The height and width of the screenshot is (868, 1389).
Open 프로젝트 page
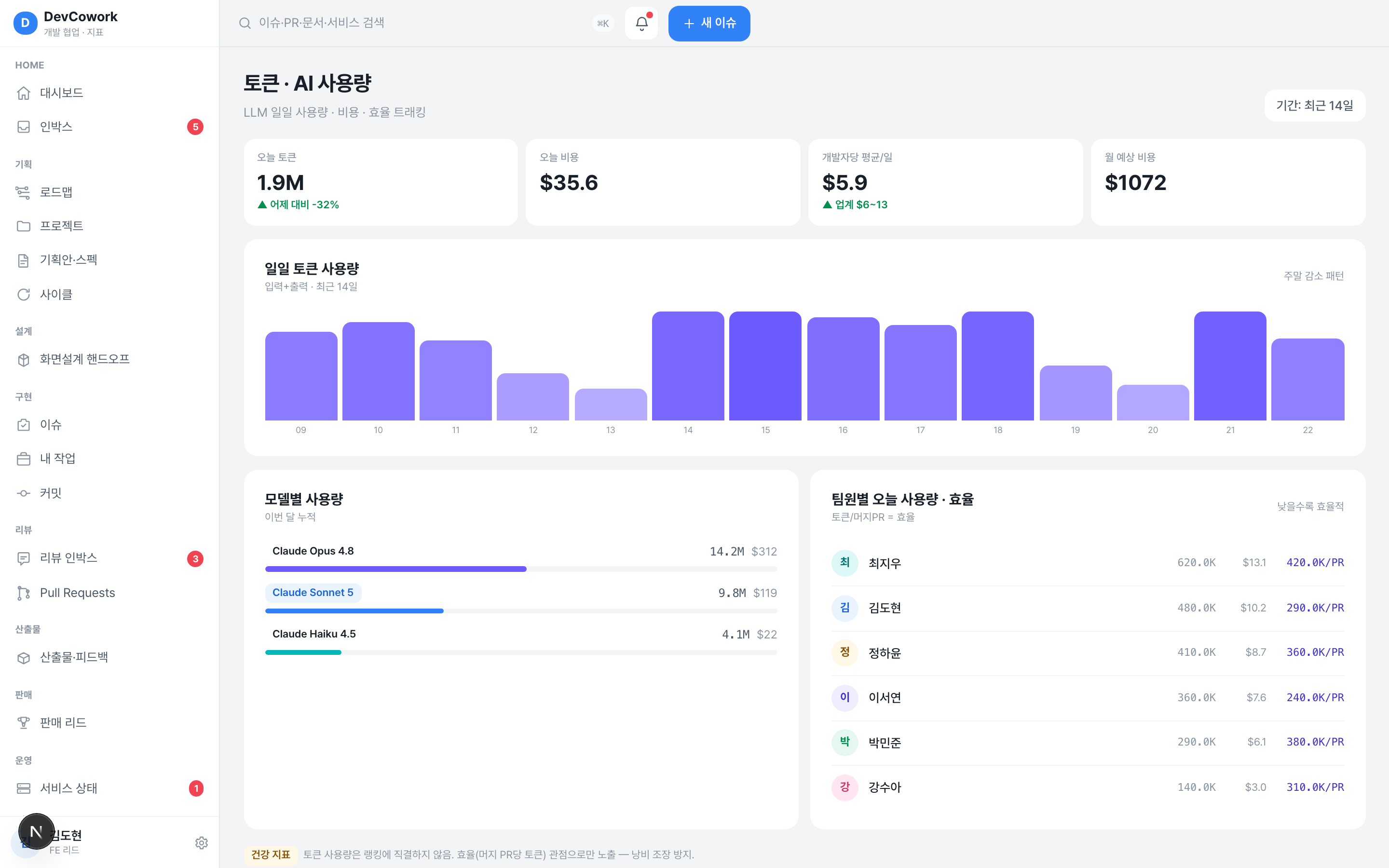click(x=109, y=226)
